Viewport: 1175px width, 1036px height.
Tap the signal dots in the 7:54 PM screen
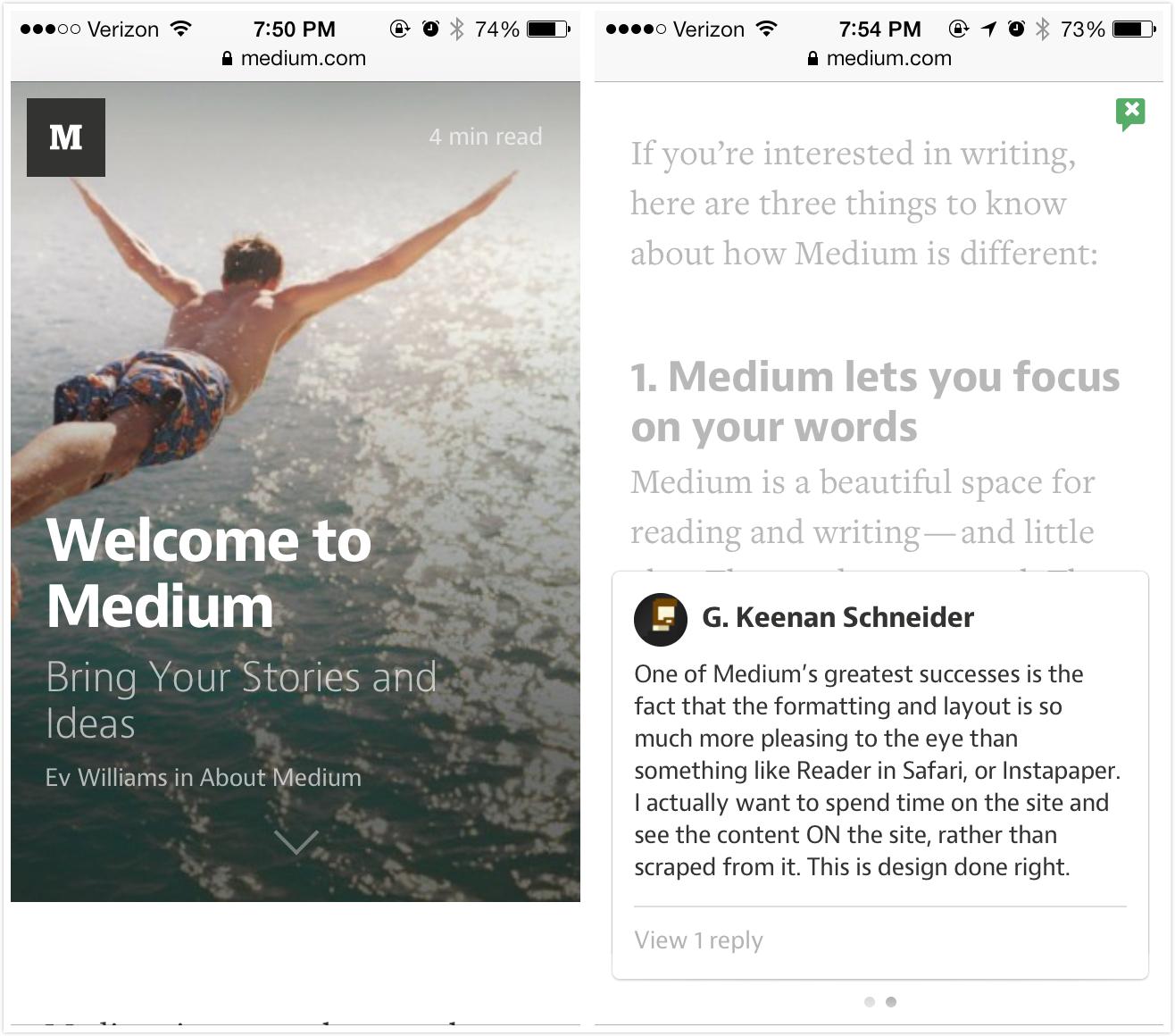pyautogui.click(x=636, y=29)
